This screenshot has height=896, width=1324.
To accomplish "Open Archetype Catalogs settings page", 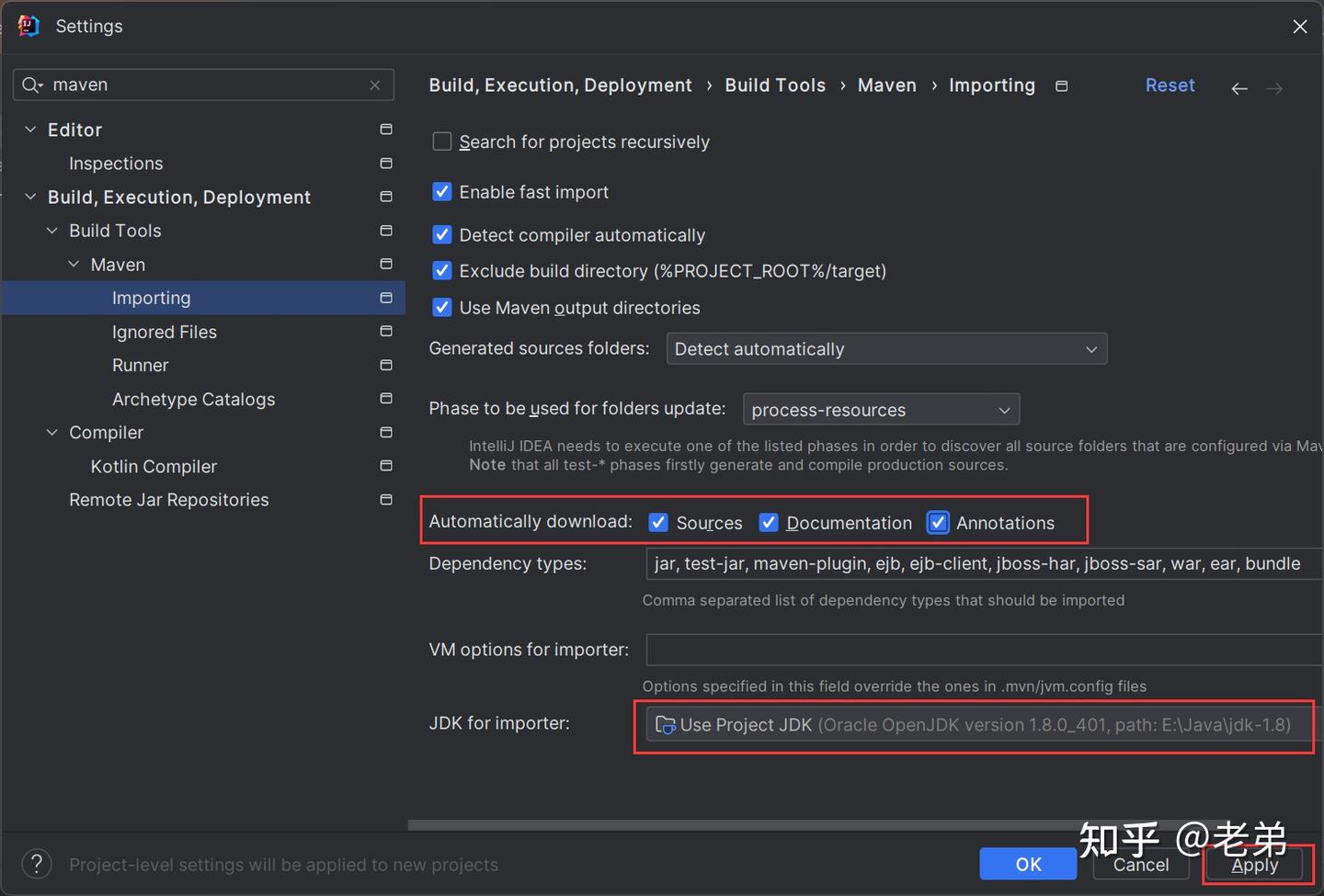I will (193, 399).
